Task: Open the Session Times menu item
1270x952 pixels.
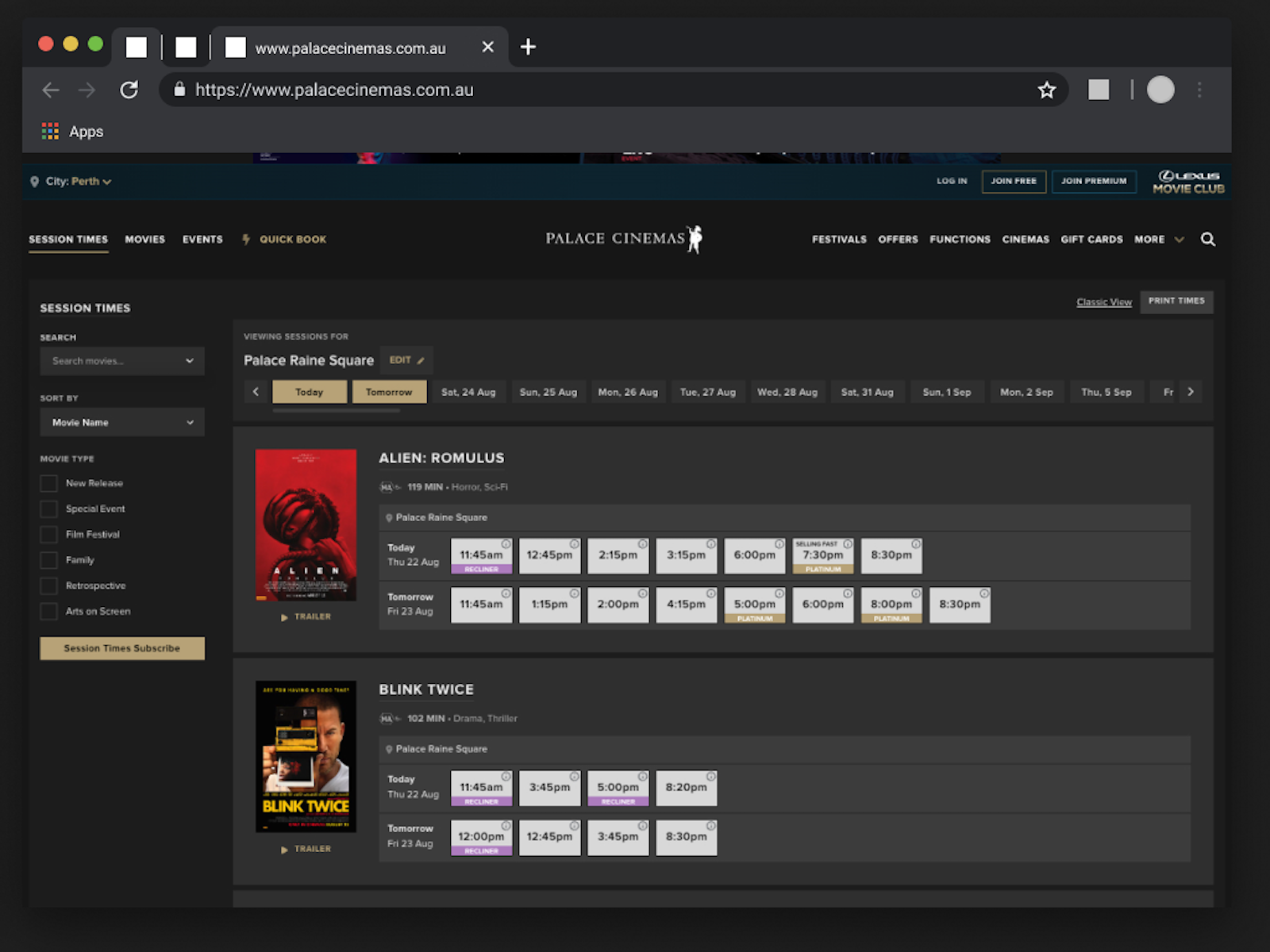Action: (x=68, y=240)
